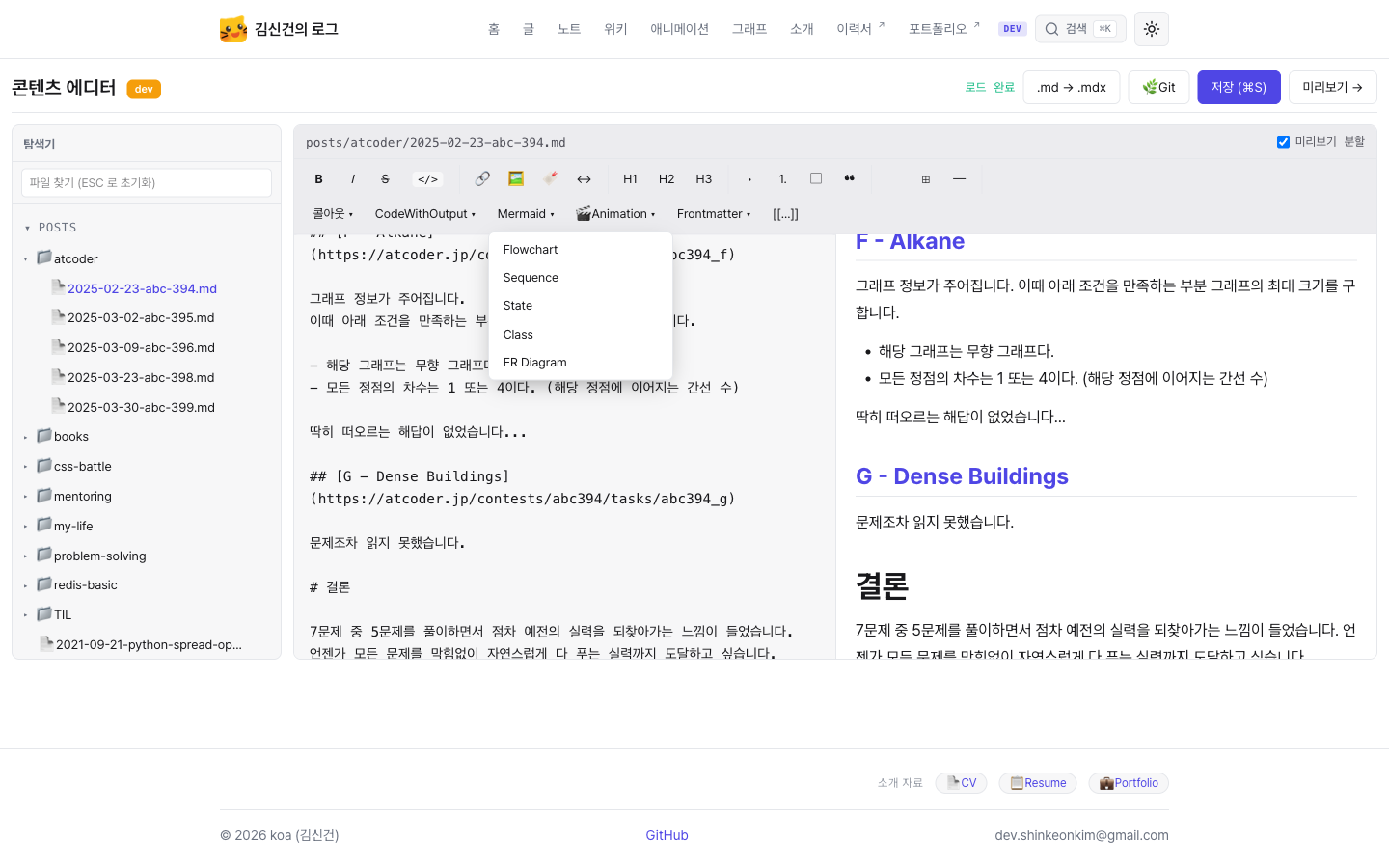Open the 검색 search box in header
Screen dimensions: 1389x868
tap(1081, 29)
